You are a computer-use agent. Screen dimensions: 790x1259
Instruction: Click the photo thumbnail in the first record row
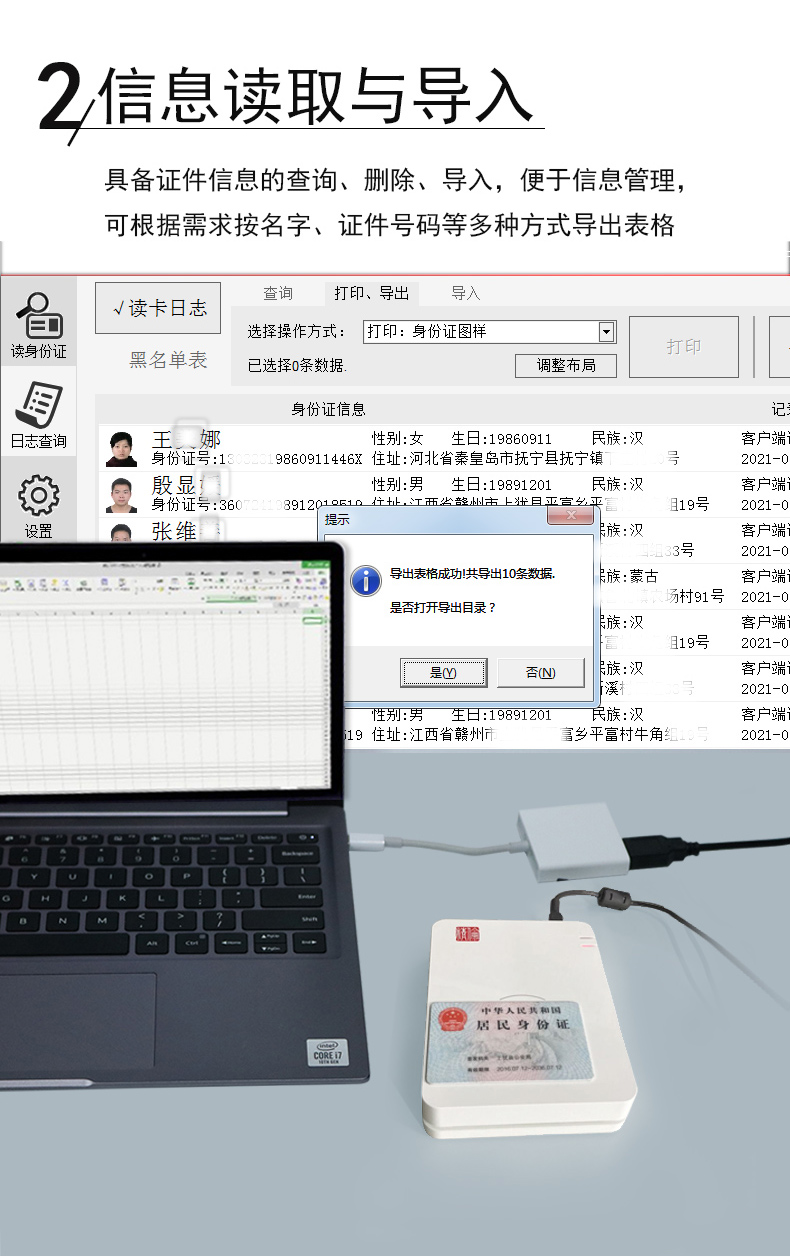pos(122,449)
